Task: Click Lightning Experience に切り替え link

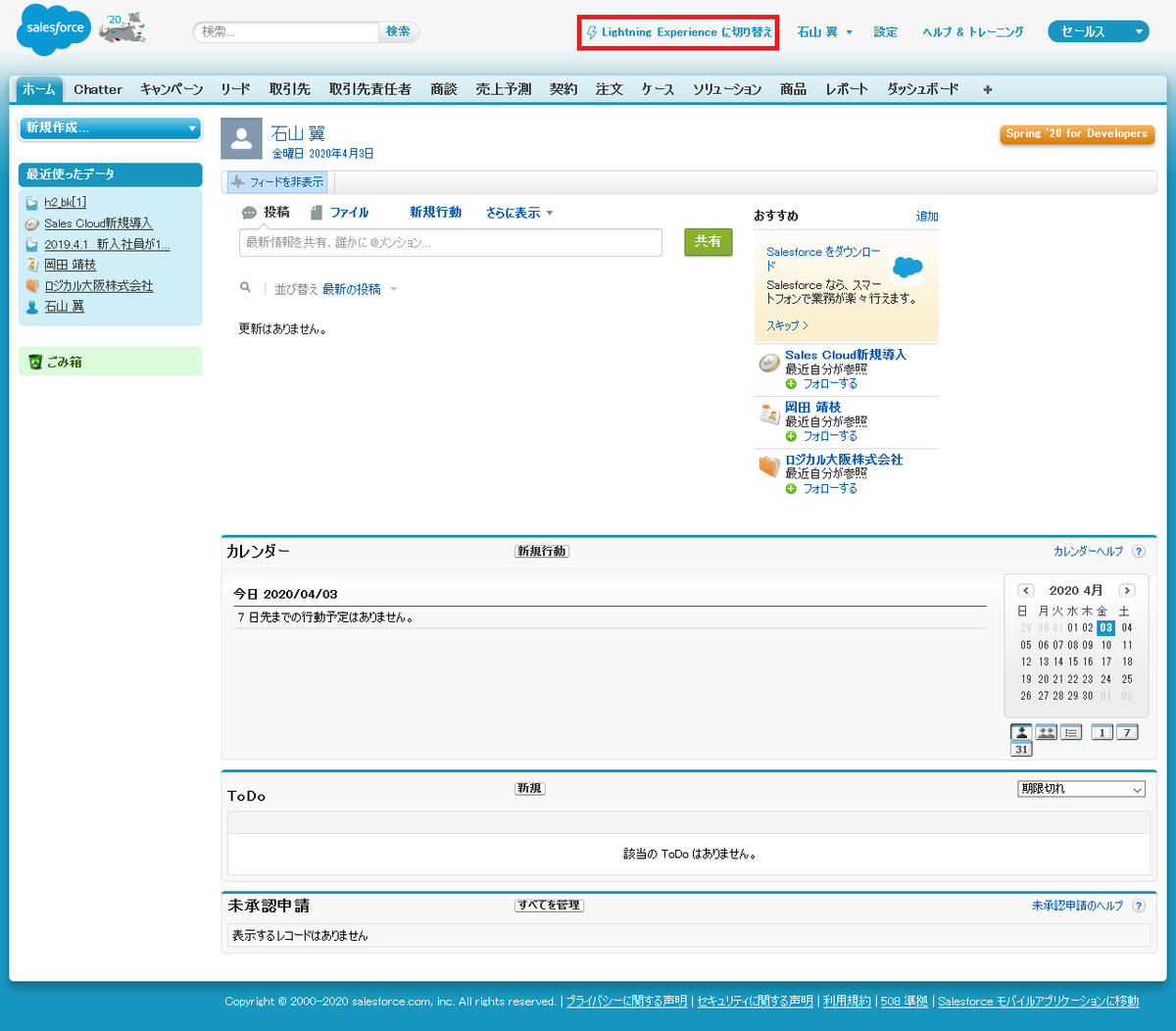Action: pyautogui.click(x=679, y=32)
